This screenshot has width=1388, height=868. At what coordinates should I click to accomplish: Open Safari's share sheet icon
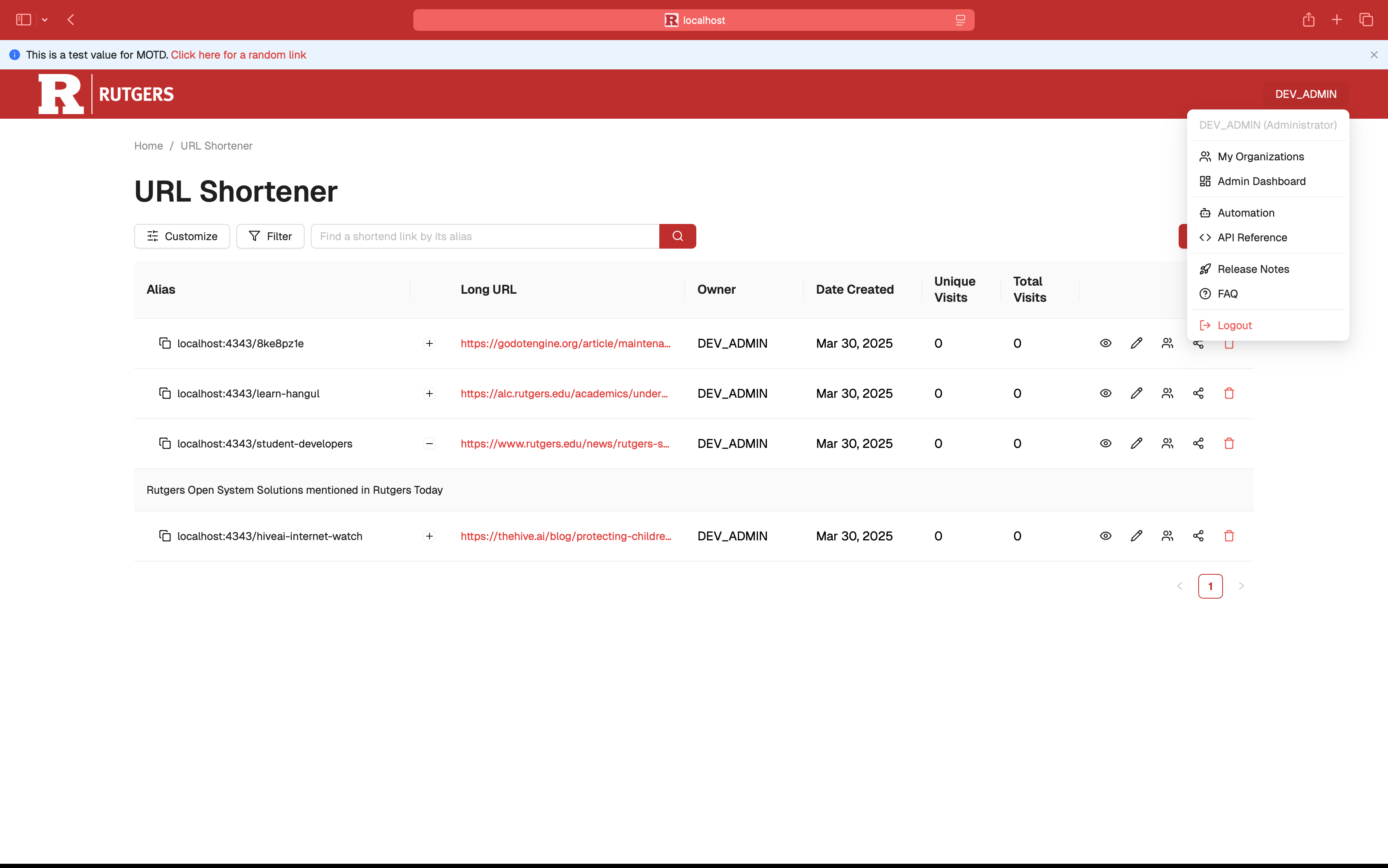[x=1308, y=20]
